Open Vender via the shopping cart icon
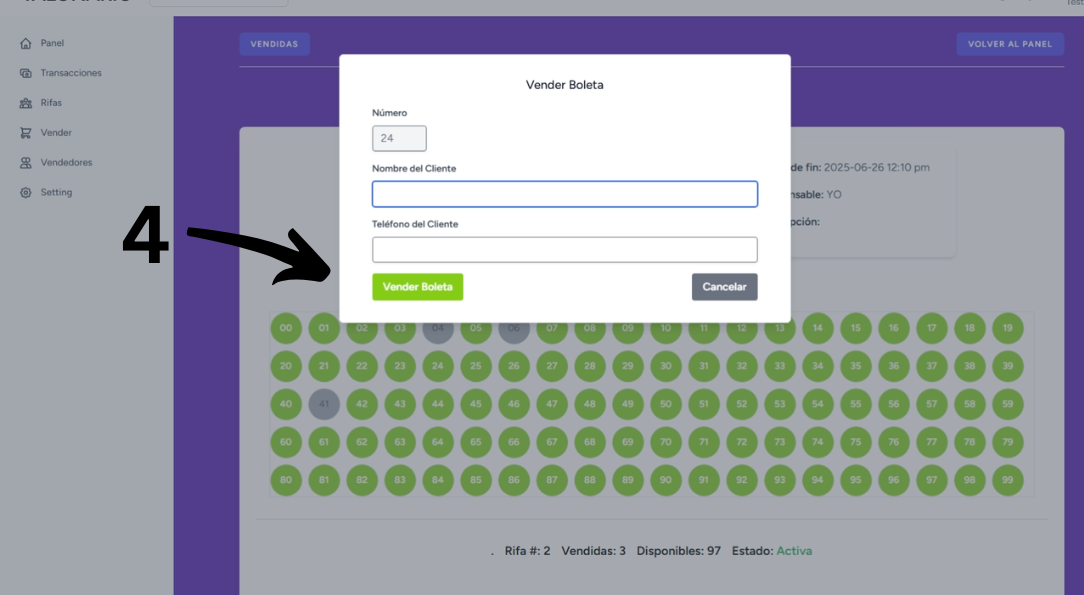1084x595 pixels. pos(24,132)
